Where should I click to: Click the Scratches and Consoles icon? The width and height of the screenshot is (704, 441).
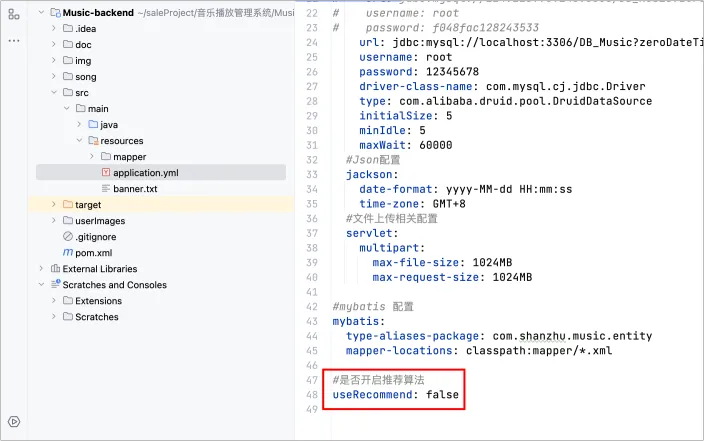click(x=54, y=285)
